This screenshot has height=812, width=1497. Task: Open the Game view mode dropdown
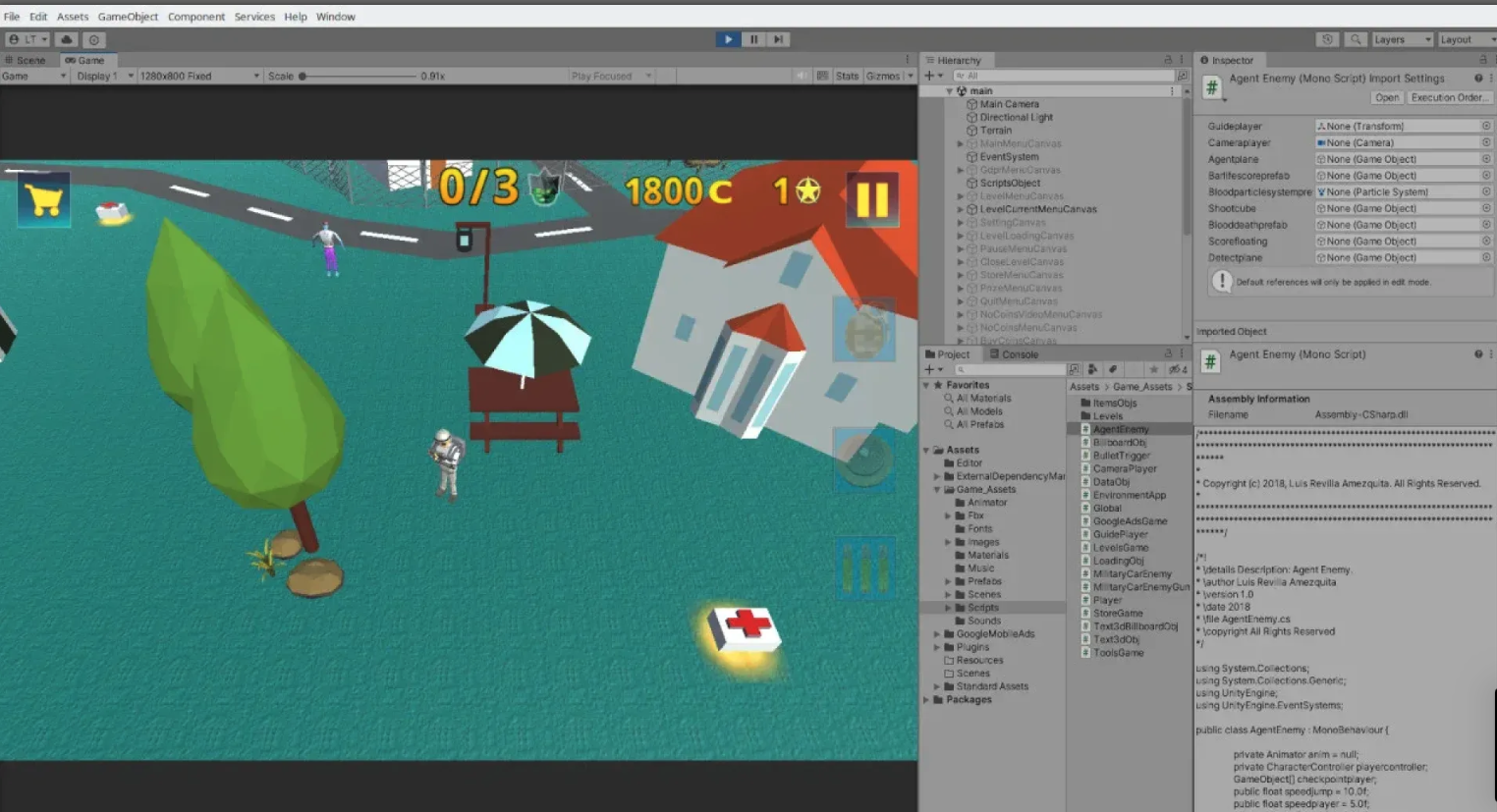[34, 76]
